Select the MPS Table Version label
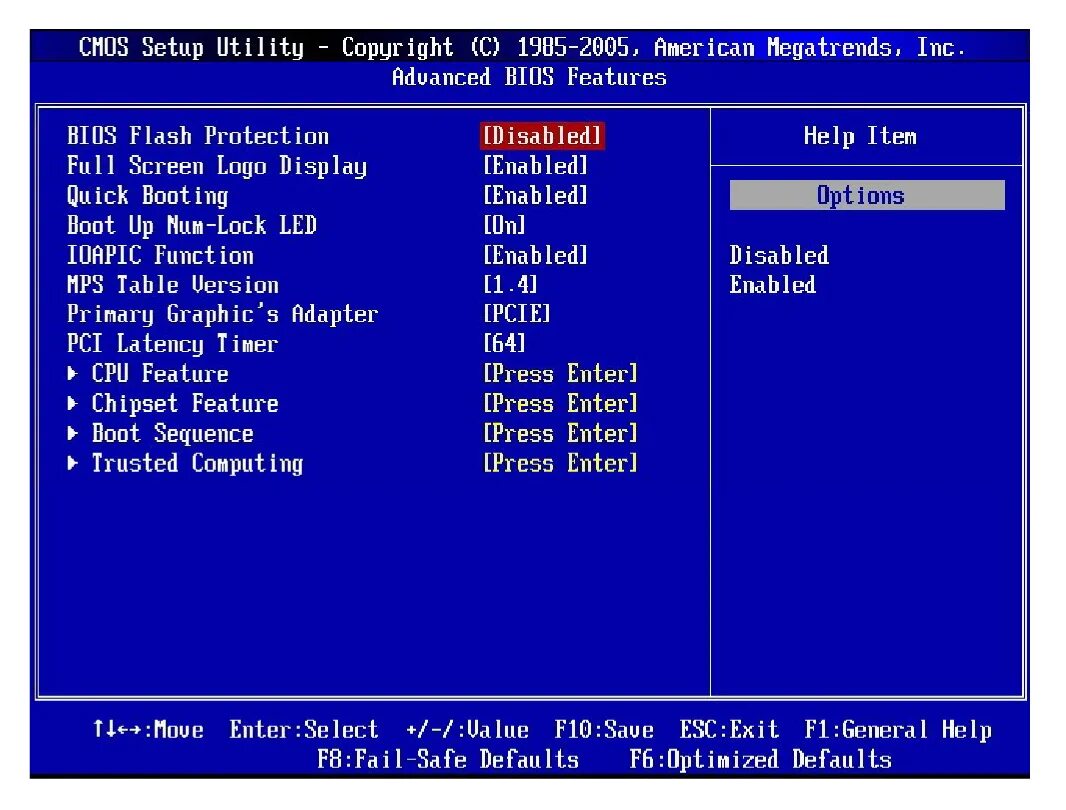Image resolution: width=1066 pixels, height=810 pixels. pos(173,286)
